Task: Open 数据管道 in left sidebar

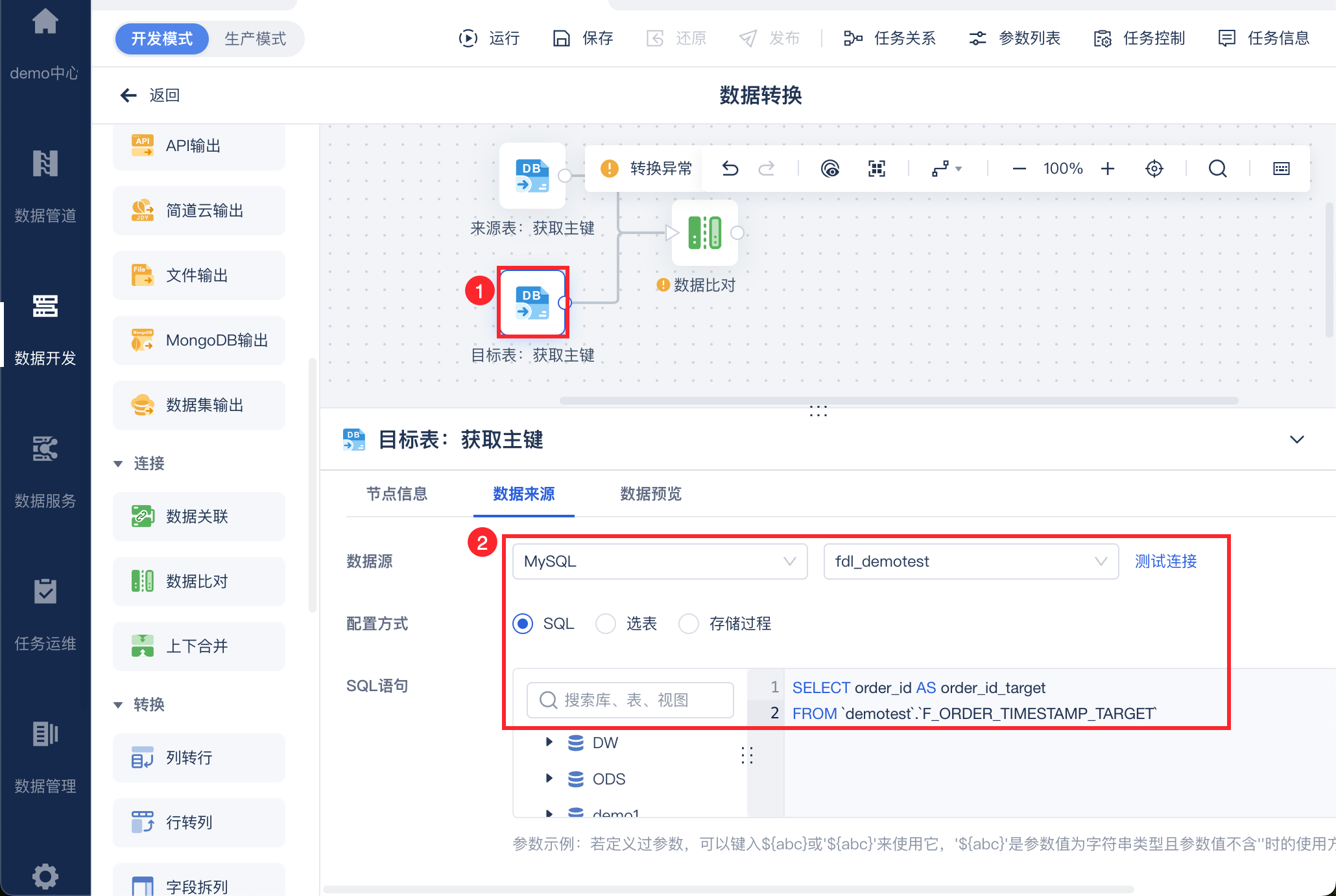Action: [45, 185]
